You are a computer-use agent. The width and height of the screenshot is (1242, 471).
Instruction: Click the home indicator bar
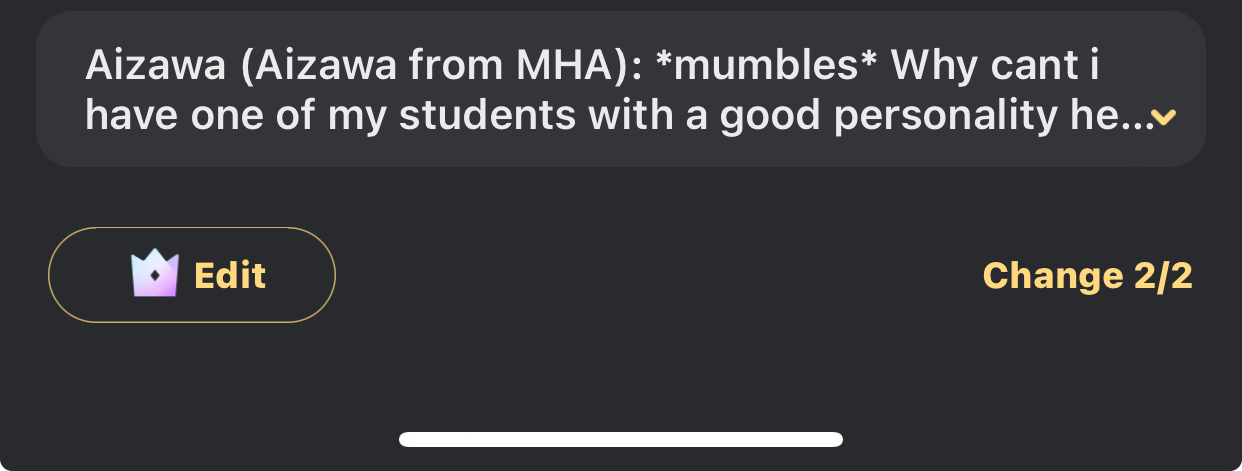coord(620,439)
